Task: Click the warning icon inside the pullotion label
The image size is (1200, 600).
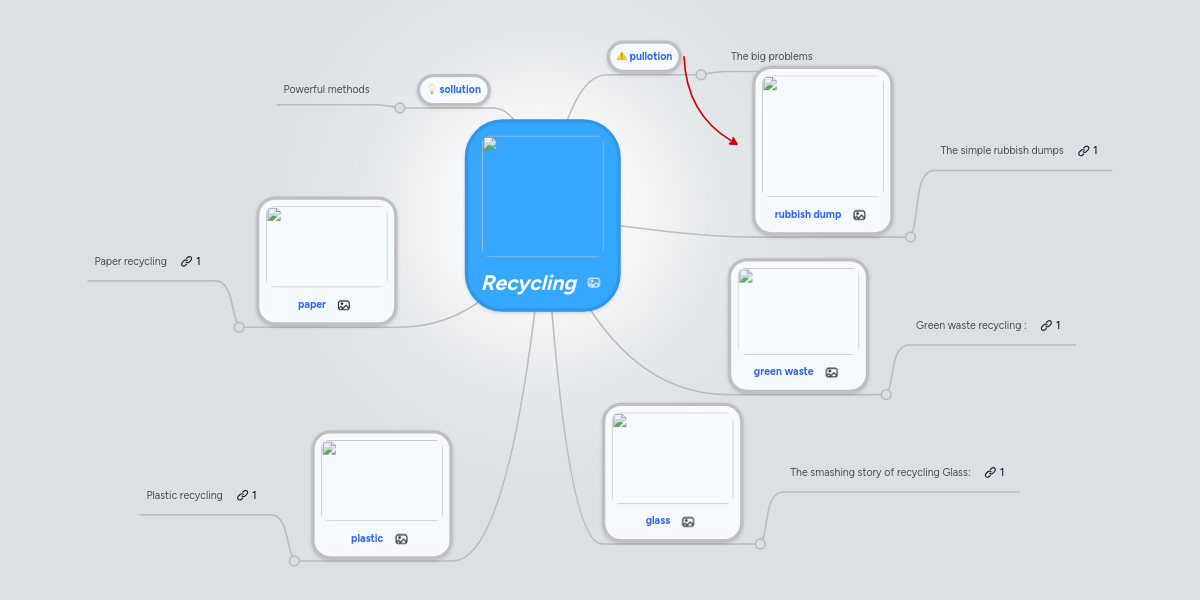Action: coord(623,56)
